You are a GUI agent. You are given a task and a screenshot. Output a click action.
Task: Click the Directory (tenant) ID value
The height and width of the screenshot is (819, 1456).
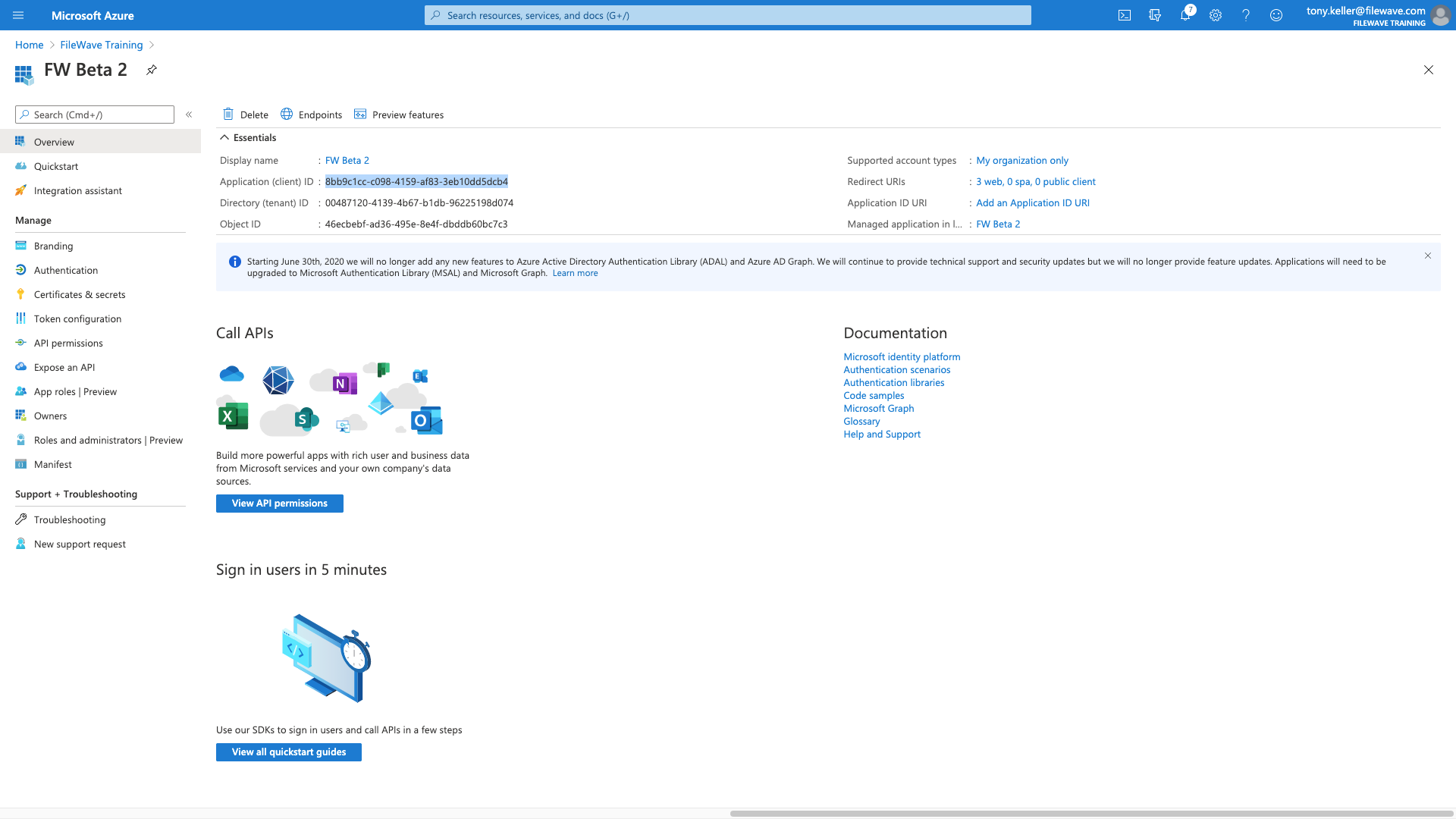[419, 202]
